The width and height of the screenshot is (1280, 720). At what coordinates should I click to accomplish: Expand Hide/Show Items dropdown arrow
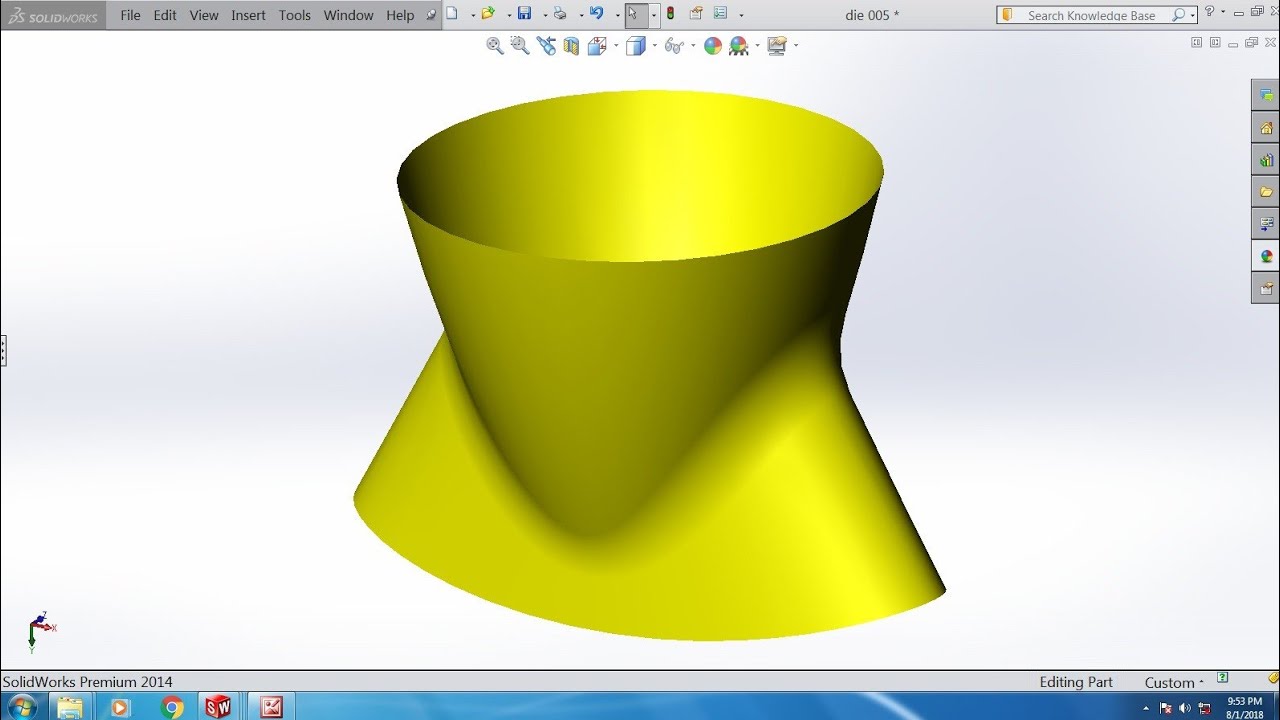[x=693, y=46]
